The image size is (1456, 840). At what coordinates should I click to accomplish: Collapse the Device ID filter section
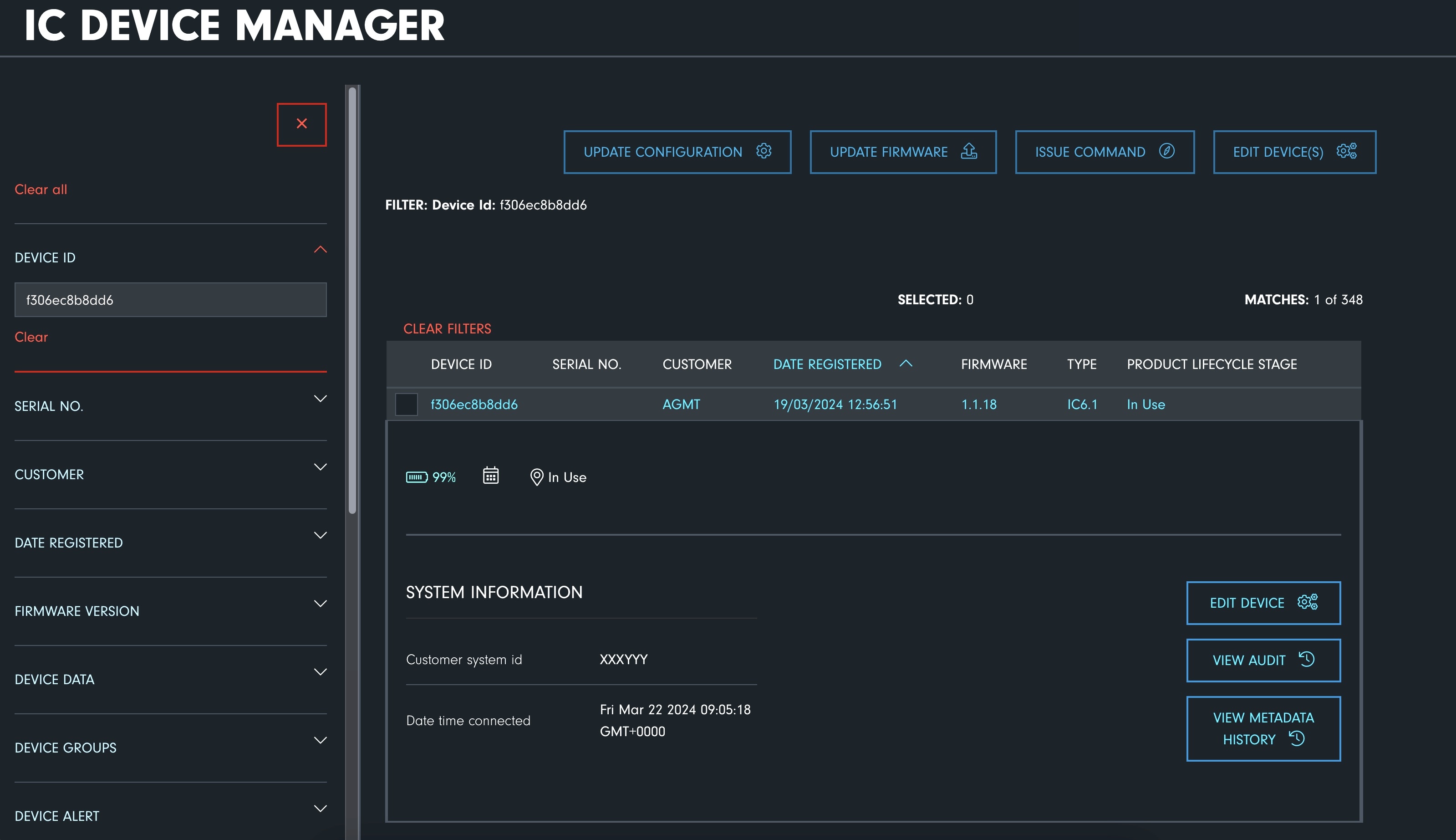320,250
